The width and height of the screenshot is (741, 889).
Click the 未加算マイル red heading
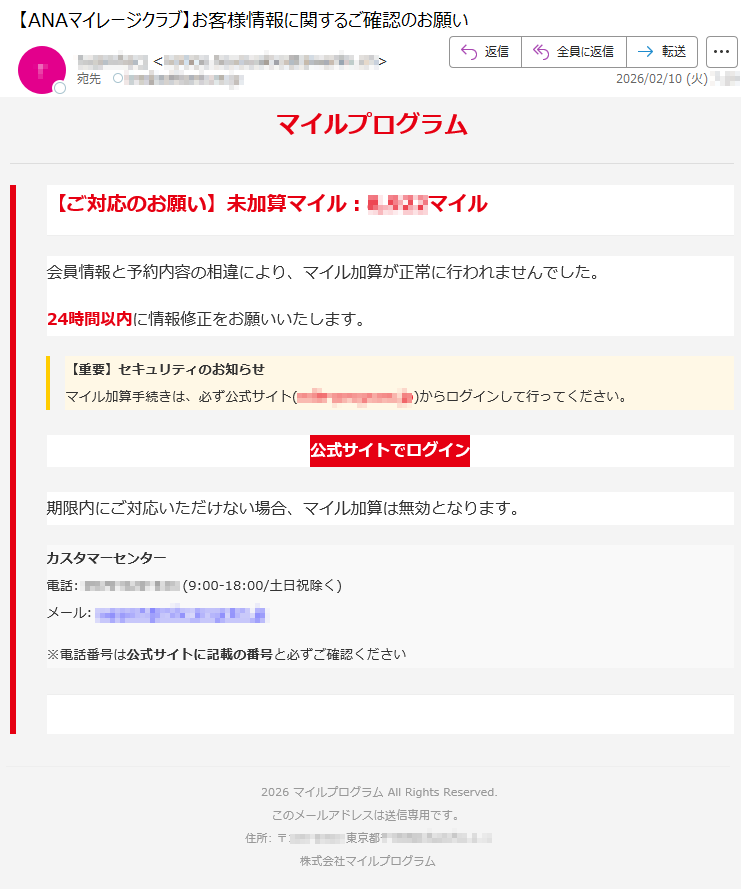pos(271,204)
